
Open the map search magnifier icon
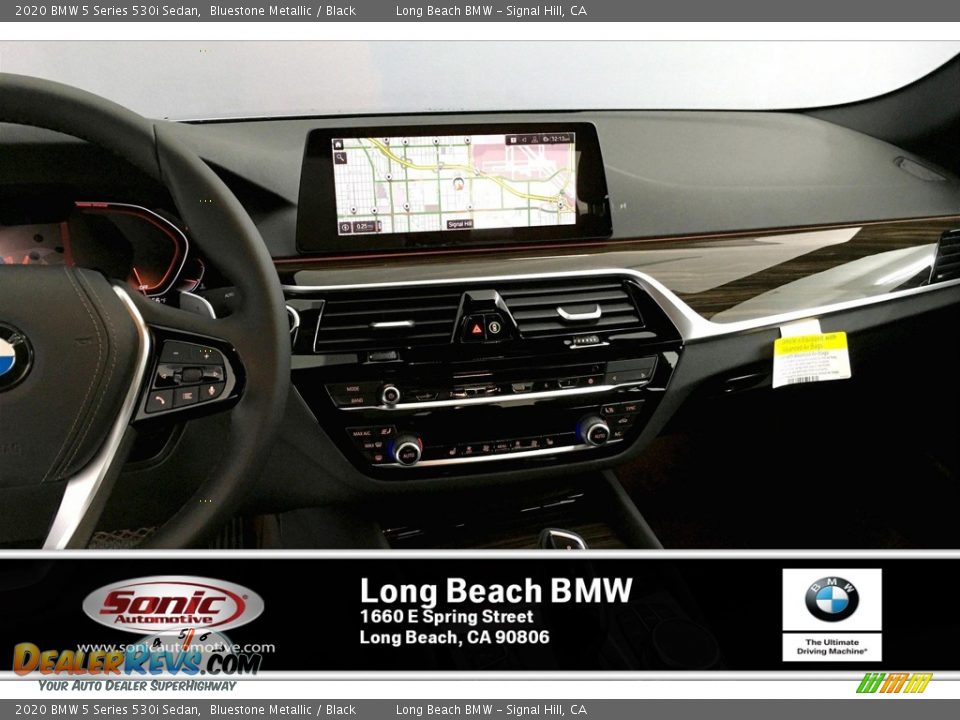(340, 159)
